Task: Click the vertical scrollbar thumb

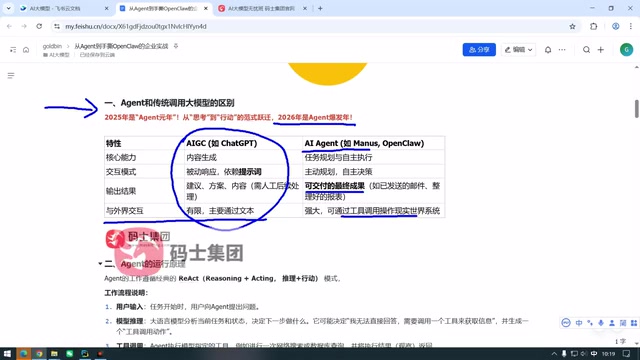Action: [x=636, y=109]
